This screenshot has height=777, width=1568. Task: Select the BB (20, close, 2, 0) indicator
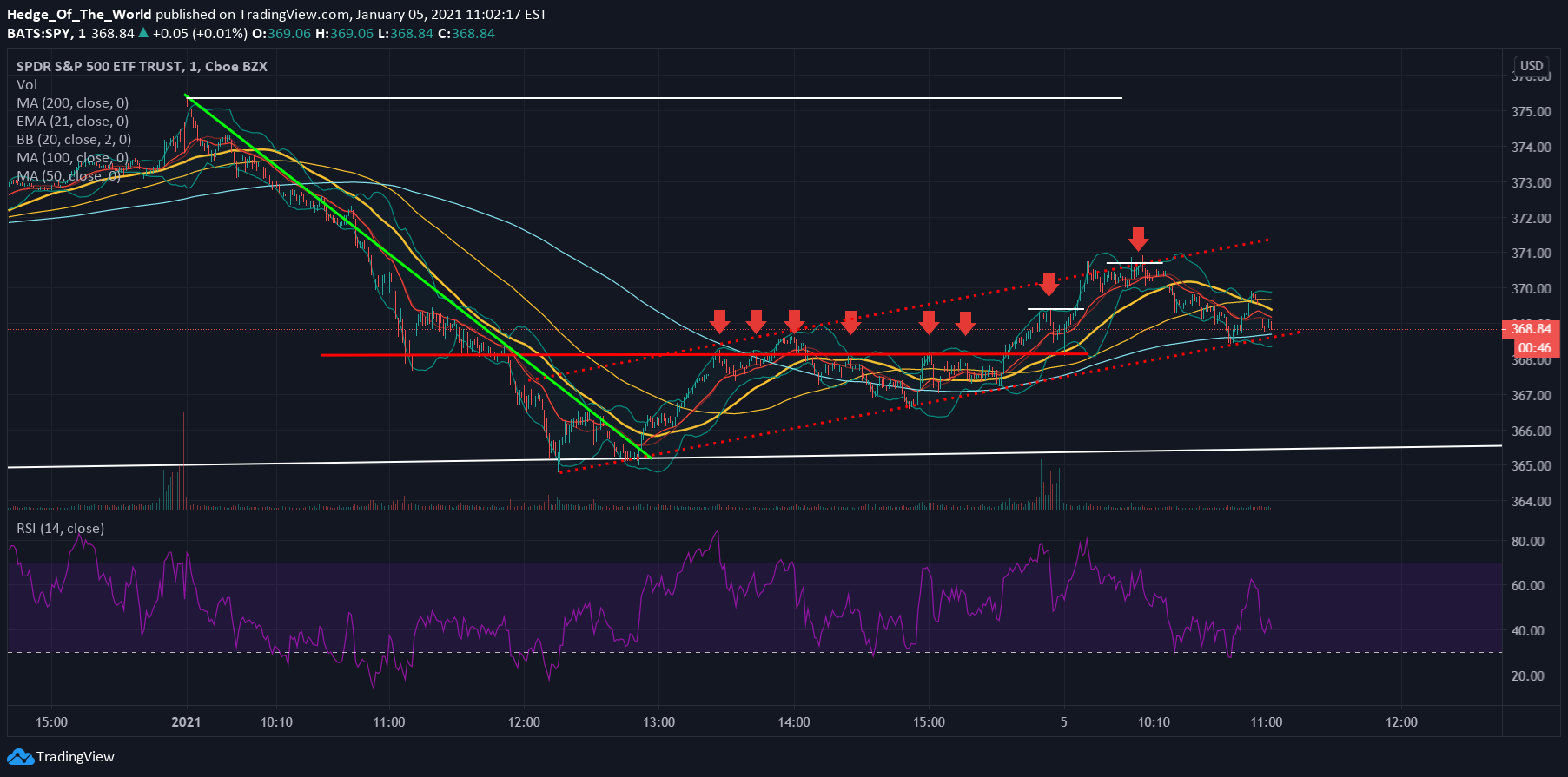74,139
